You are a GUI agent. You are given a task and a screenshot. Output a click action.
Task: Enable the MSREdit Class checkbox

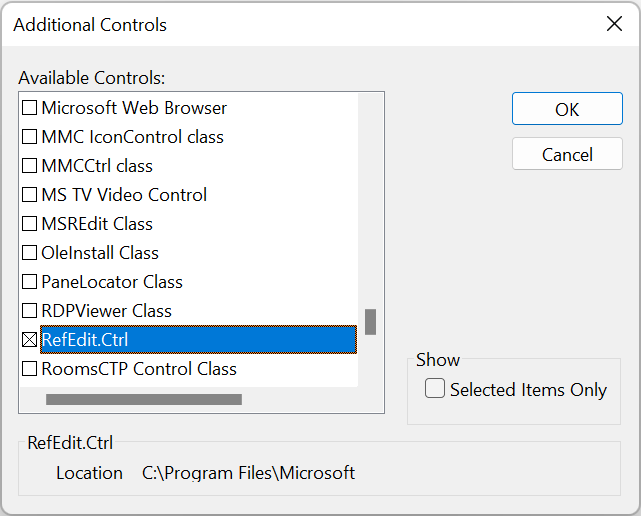(x=29, y=224)
